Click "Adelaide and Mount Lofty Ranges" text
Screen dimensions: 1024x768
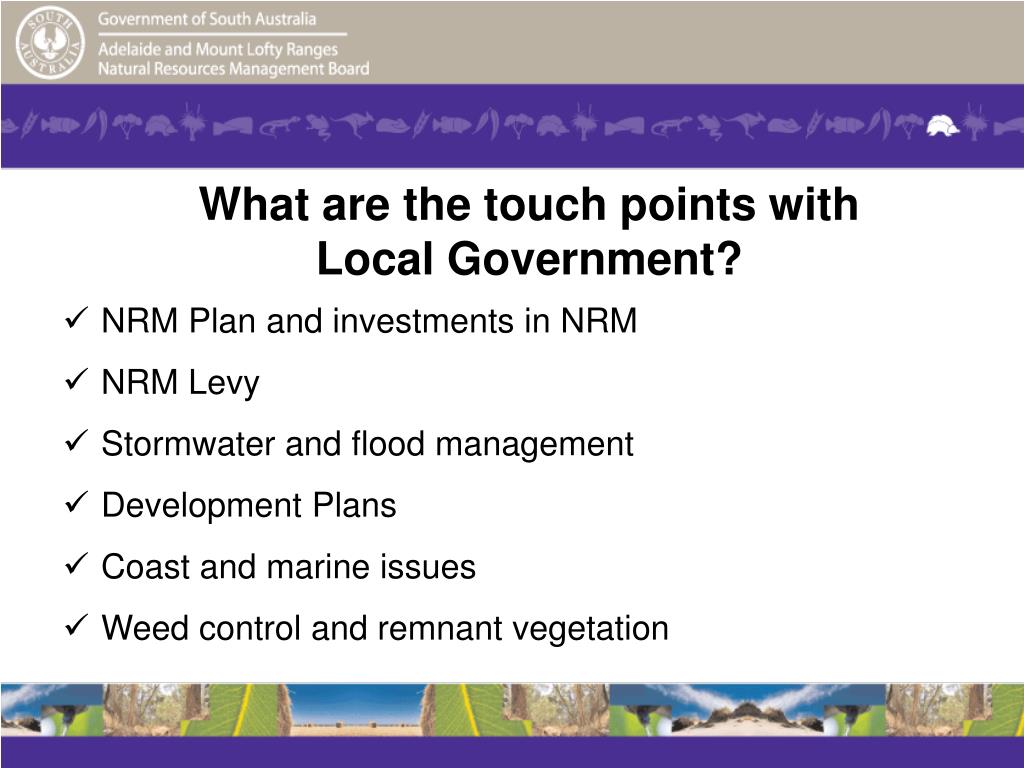pos(218,49)
